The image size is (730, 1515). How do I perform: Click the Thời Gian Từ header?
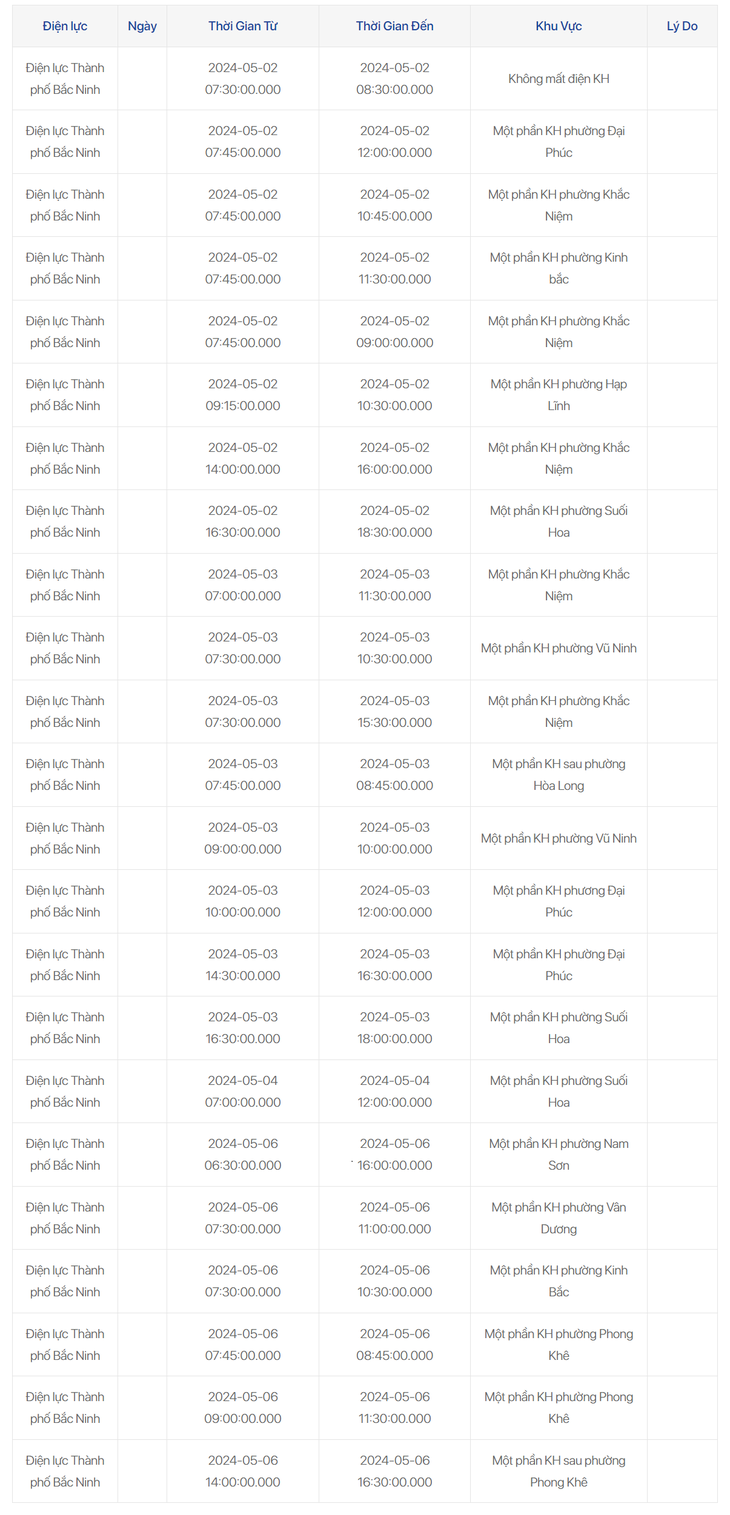point(243,26)
